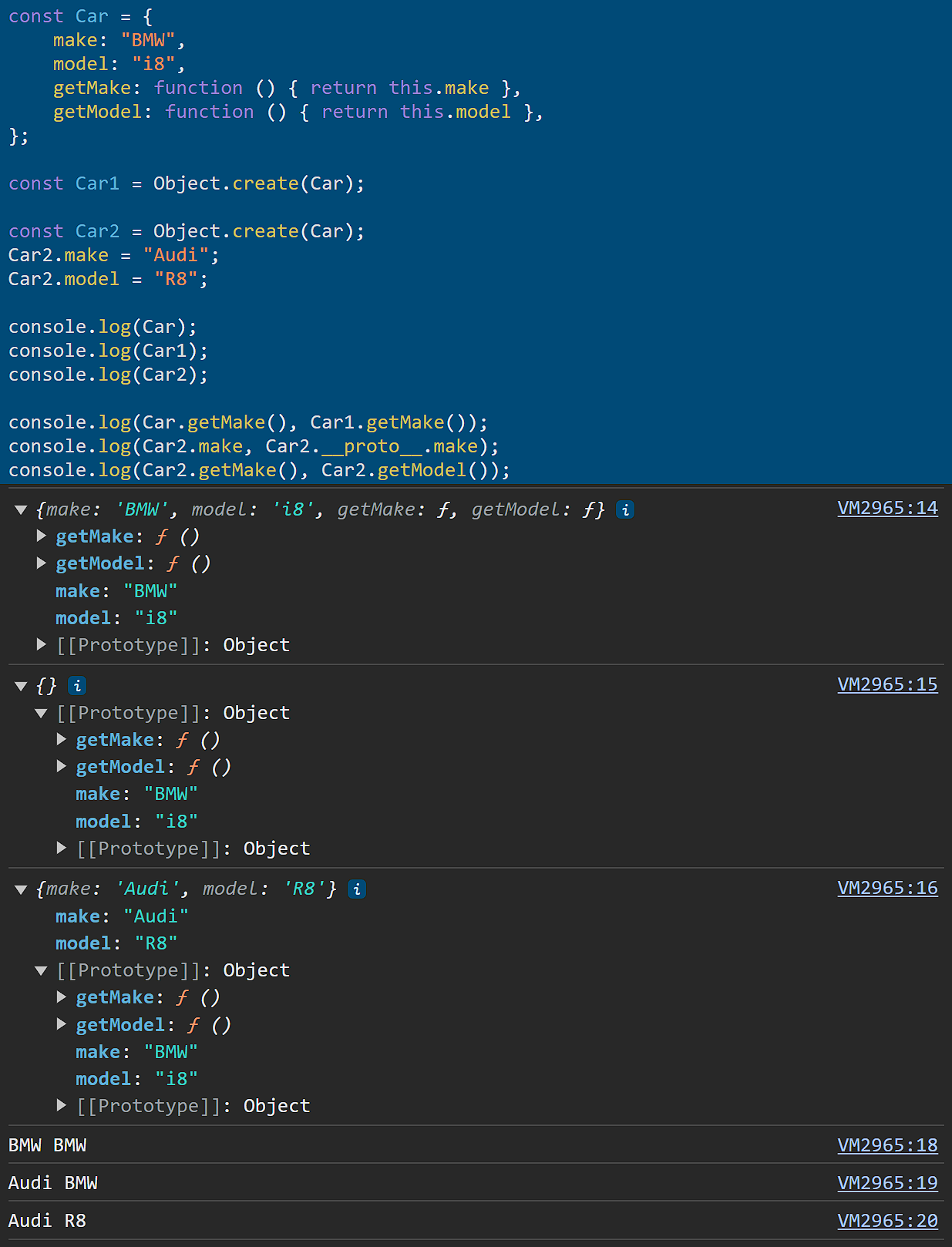Expand getMake inside the Audi object's prototype
Viewport: 952px width, 1247px height.
(62, 997)
